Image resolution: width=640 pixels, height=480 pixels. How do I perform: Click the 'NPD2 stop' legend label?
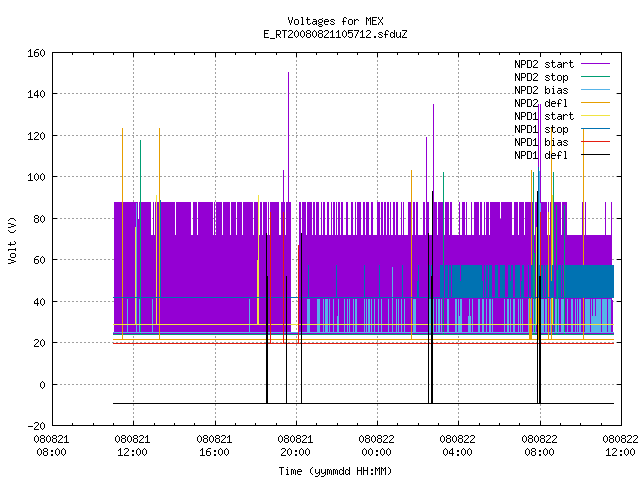541,77
